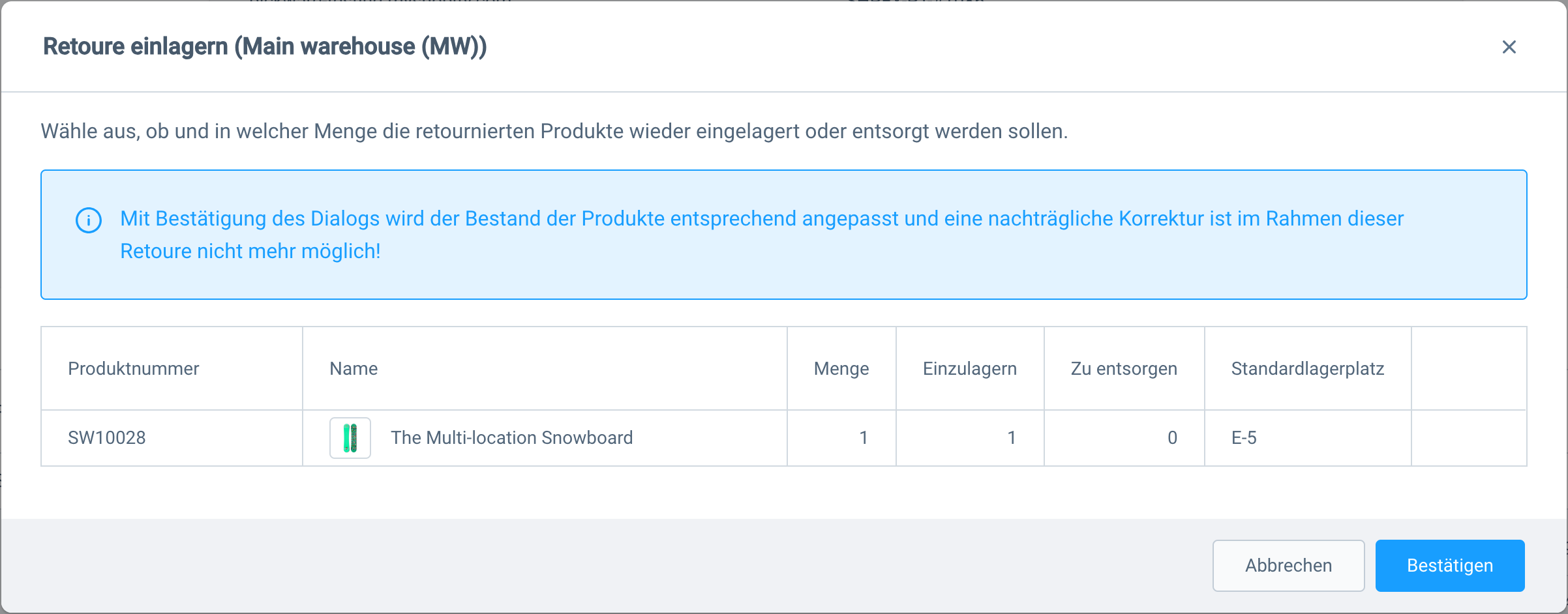Confirm with the Bestätigen button
The height and width of the screenshot is (614, 1568).
point(1449,565)
